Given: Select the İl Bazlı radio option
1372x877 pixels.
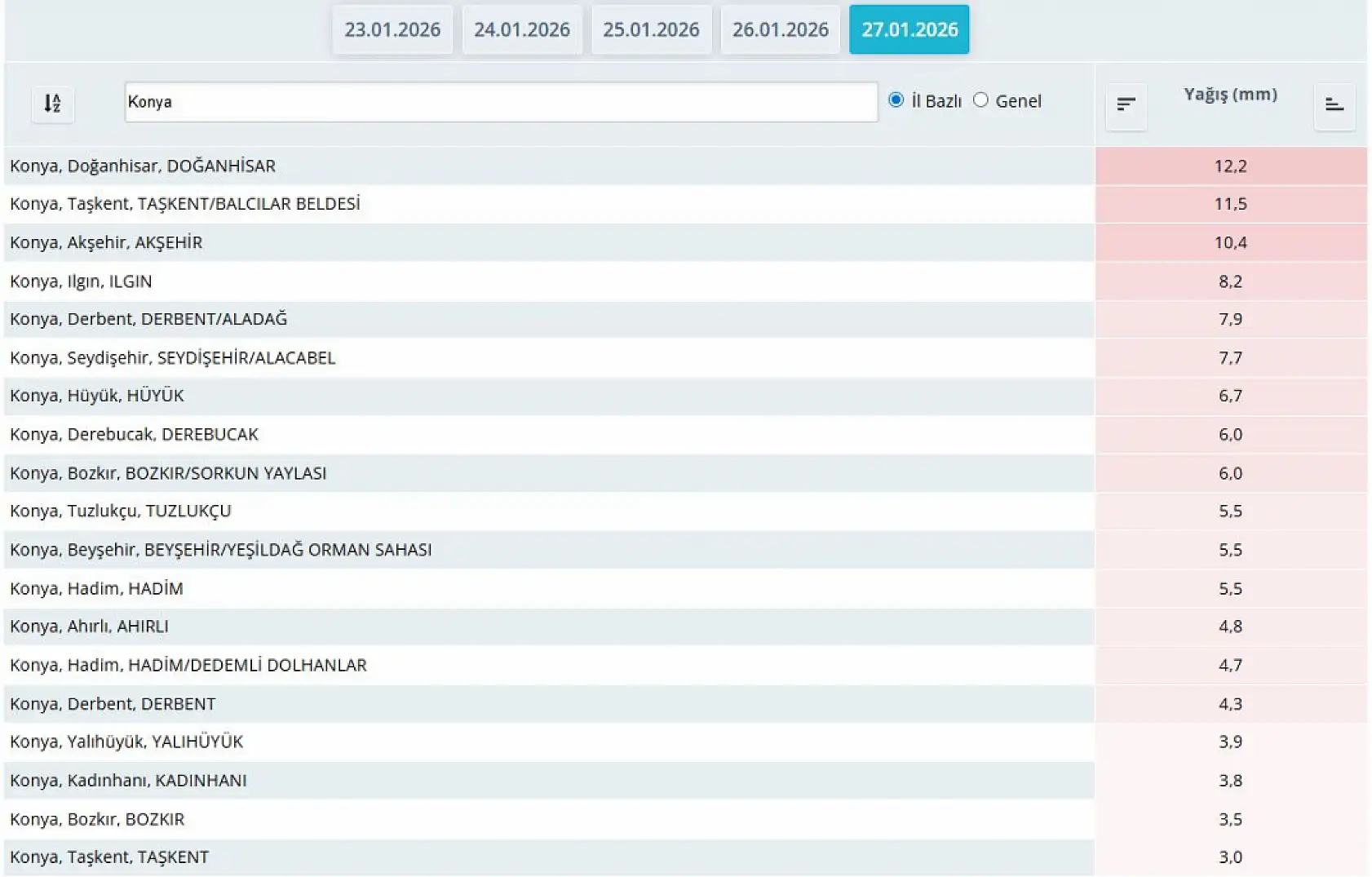Looking at the screenshot, I should (x=896, y=100).
